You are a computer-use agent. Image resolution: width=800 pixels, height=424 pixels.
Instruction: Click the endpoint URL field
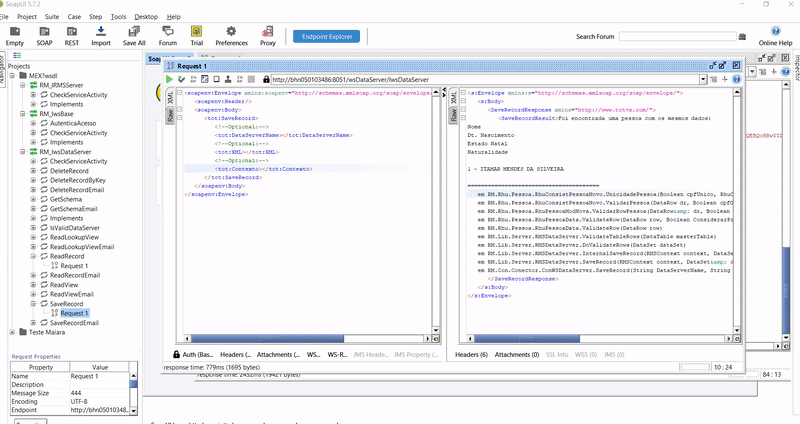pyautogui.click(x=485, y=80)
